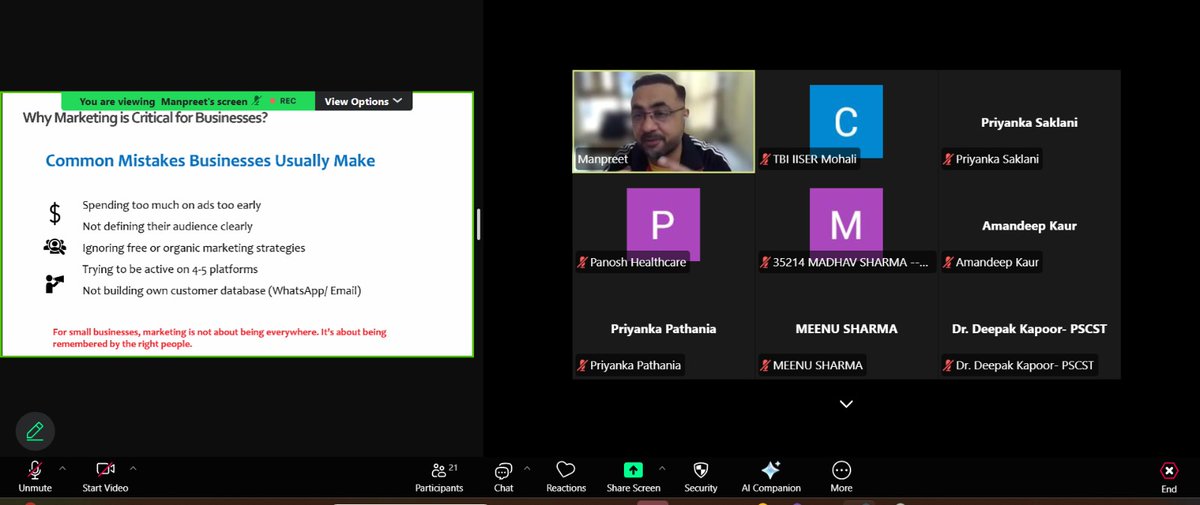Click muted mic icon beside Priyanka Saklani

[x=948, y=159]
